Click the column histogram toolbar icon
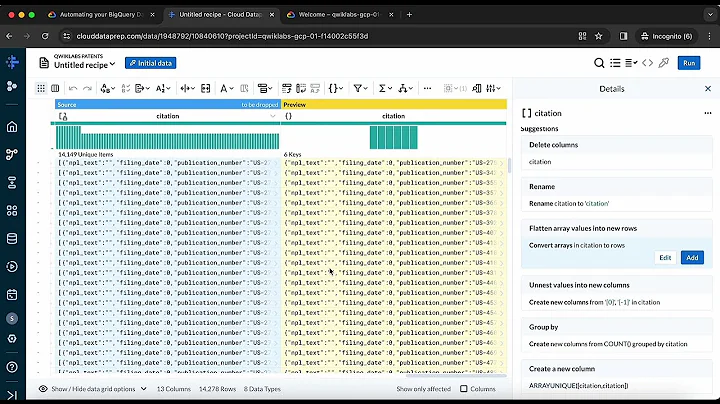720x404 pixels. [477, 88]
